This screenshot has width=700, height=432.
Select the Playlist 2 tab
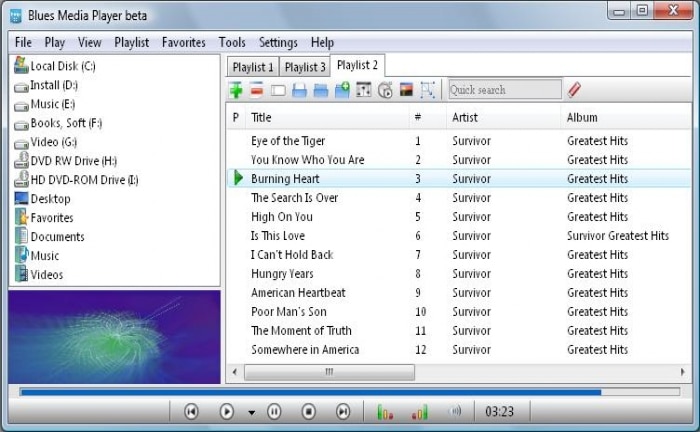(x=358, y=66)
